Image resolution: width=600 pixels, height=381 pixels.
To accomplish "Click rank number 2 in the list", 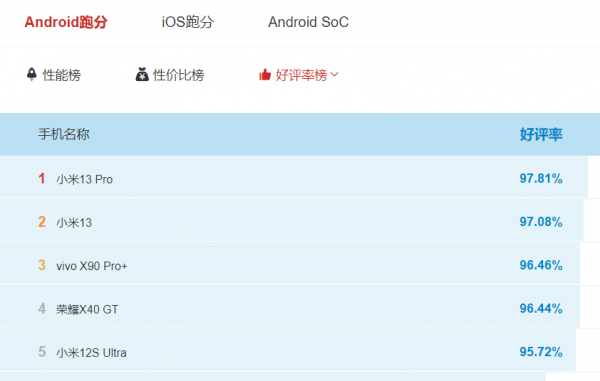I will [42, 221].
